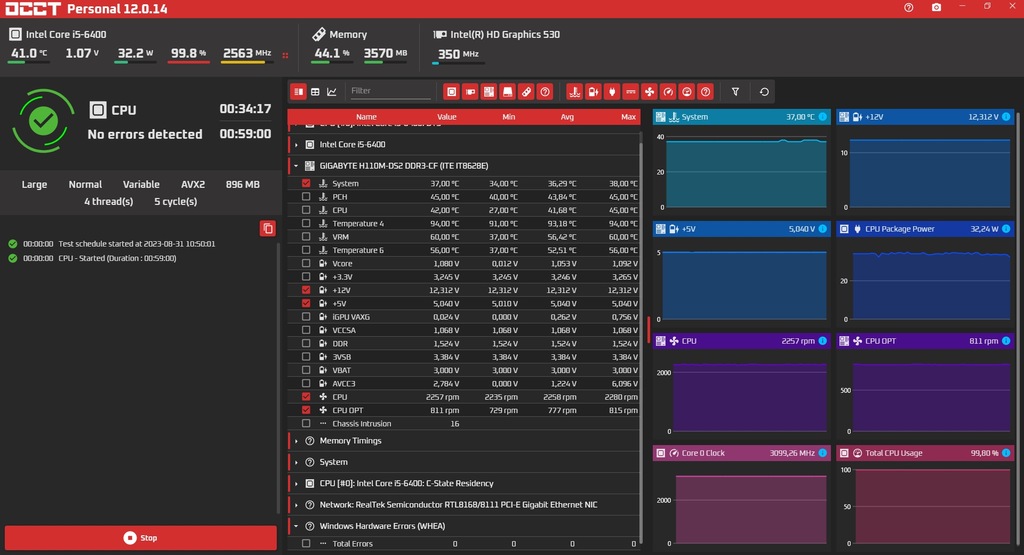Toggle the fan sensors filter icon

[x=649, y=92]
